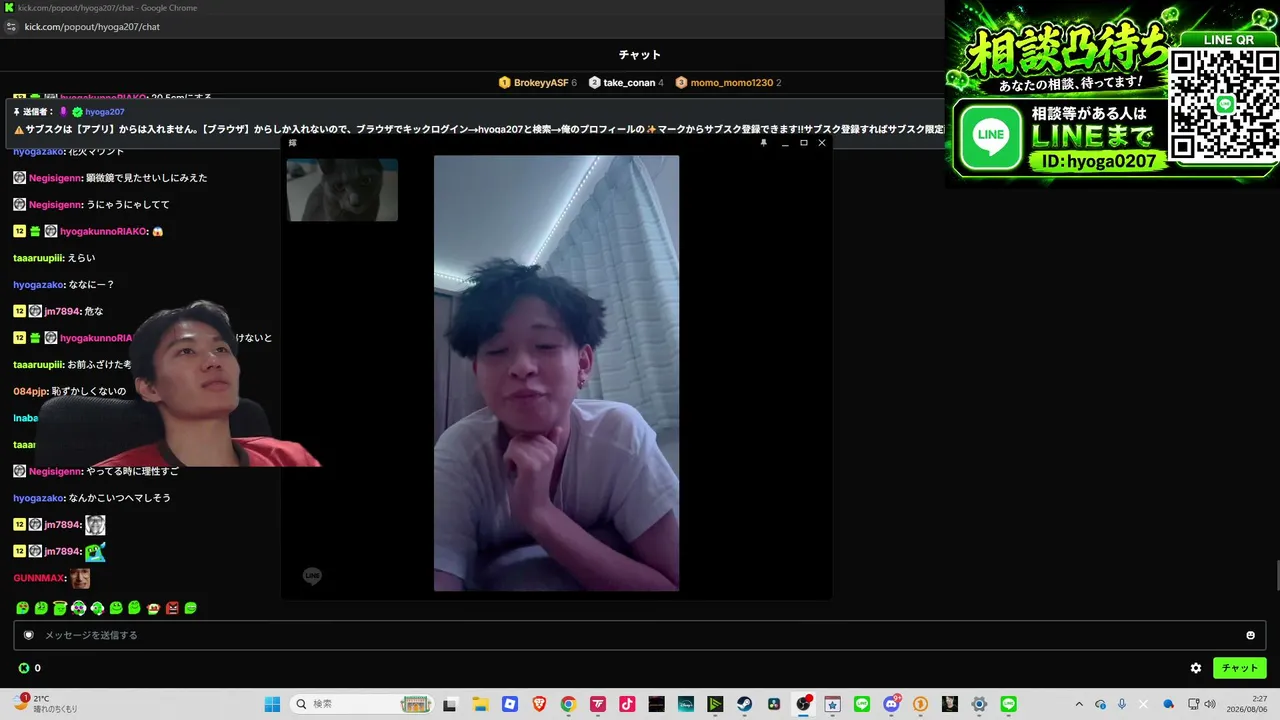1280x720 pixels.
Task: Open Brave browser from the taskbar
Action: tap(539, 704)
